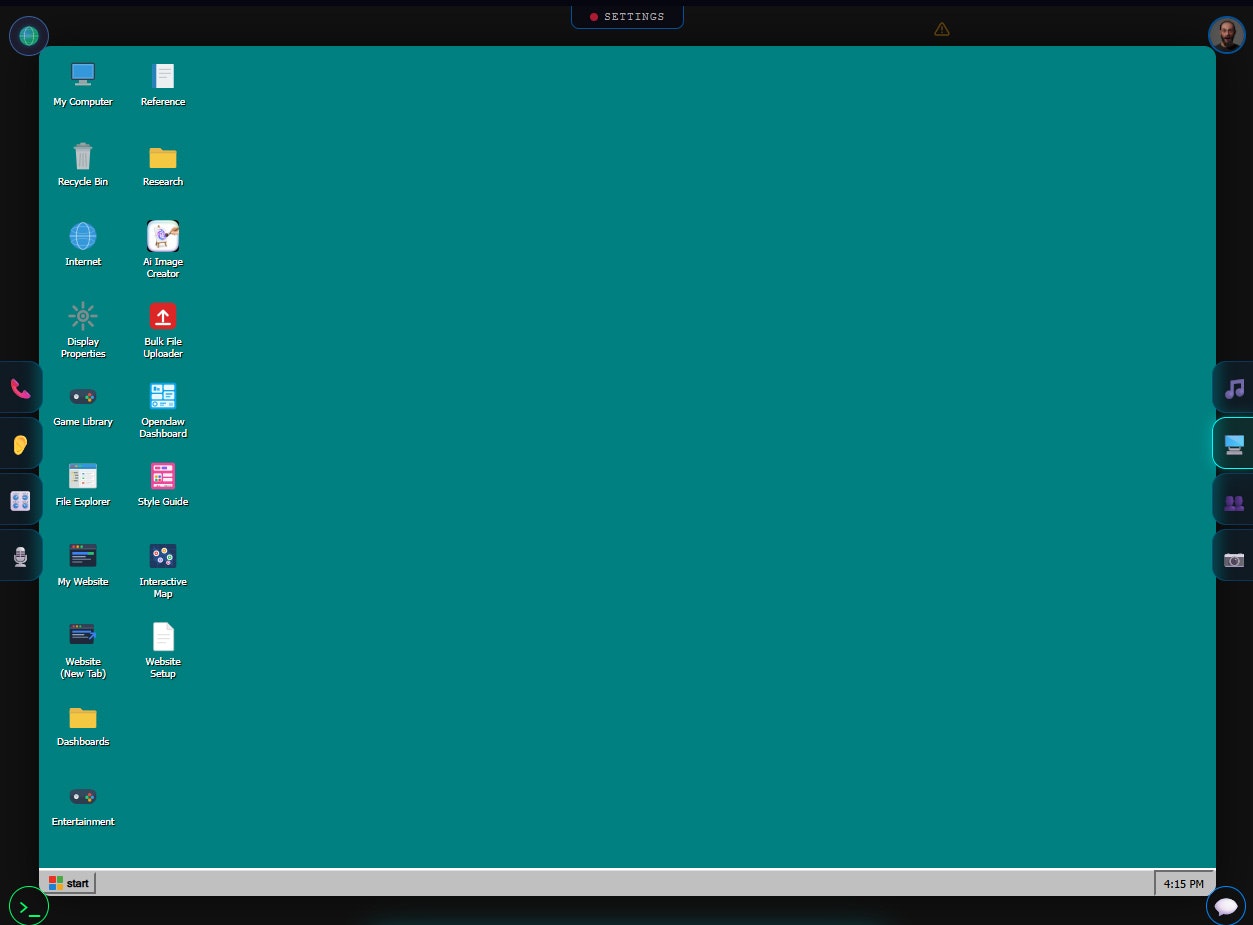The image size is (1253, 925).
Task: Select the camera icon in the right sidebar
Action: pos(1233,559)
